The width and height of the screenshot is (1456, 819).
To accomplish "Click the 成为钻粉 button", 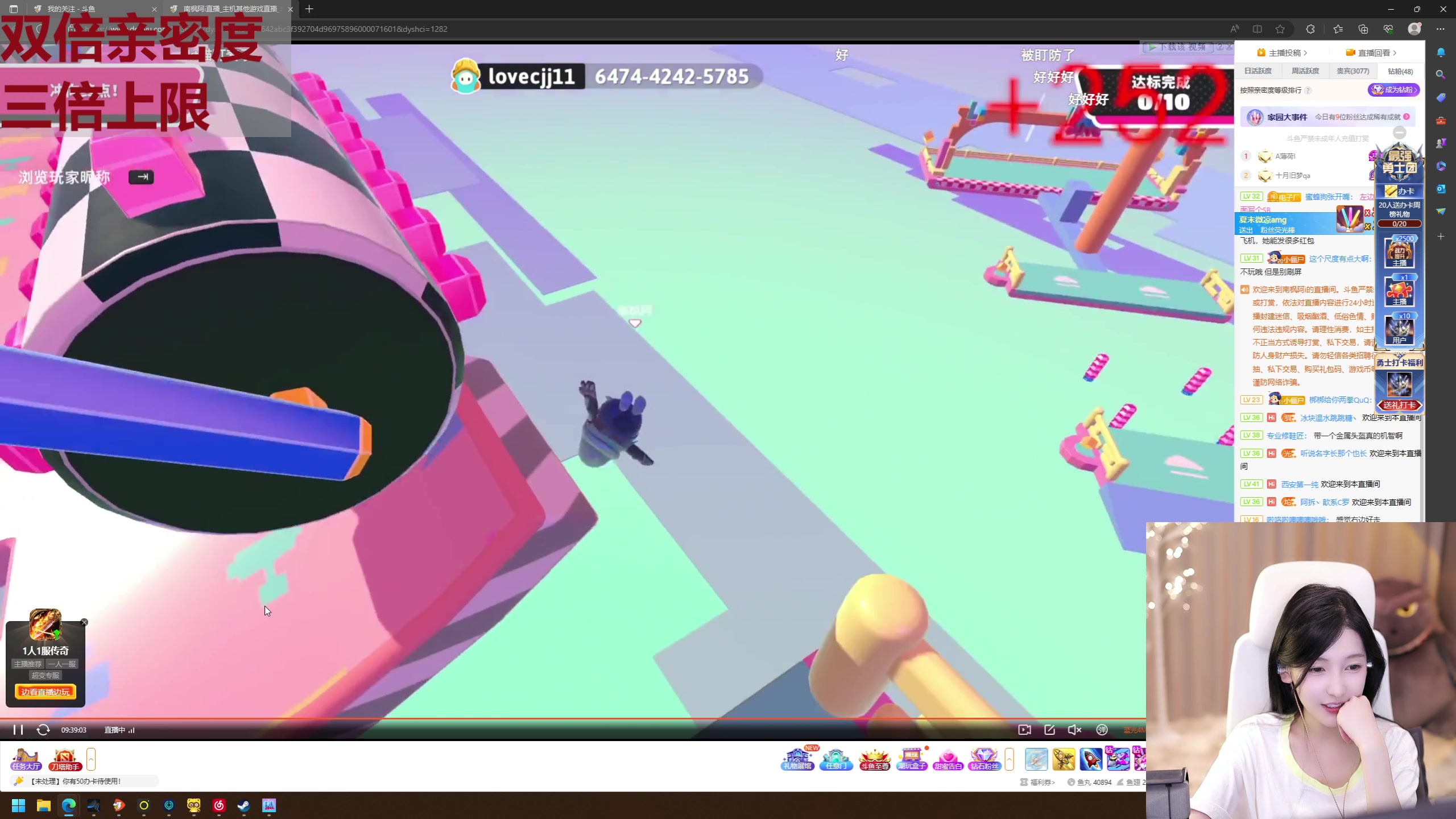I will coord(1393,90).
